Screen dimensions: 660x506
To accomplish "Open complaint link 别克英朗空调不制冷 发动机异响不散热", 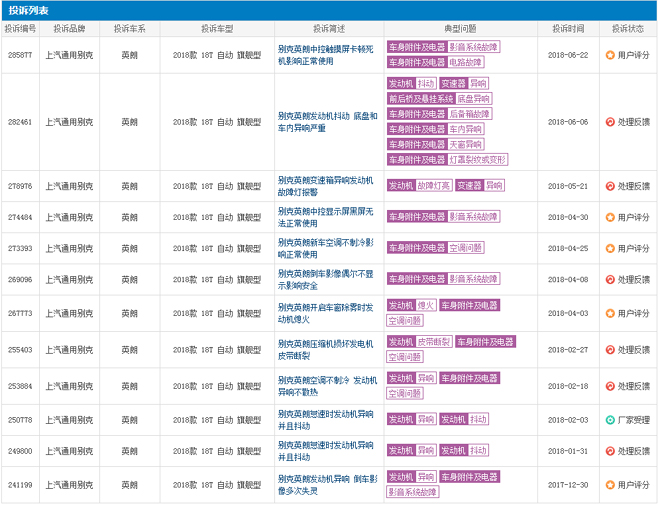I will 327,386.
